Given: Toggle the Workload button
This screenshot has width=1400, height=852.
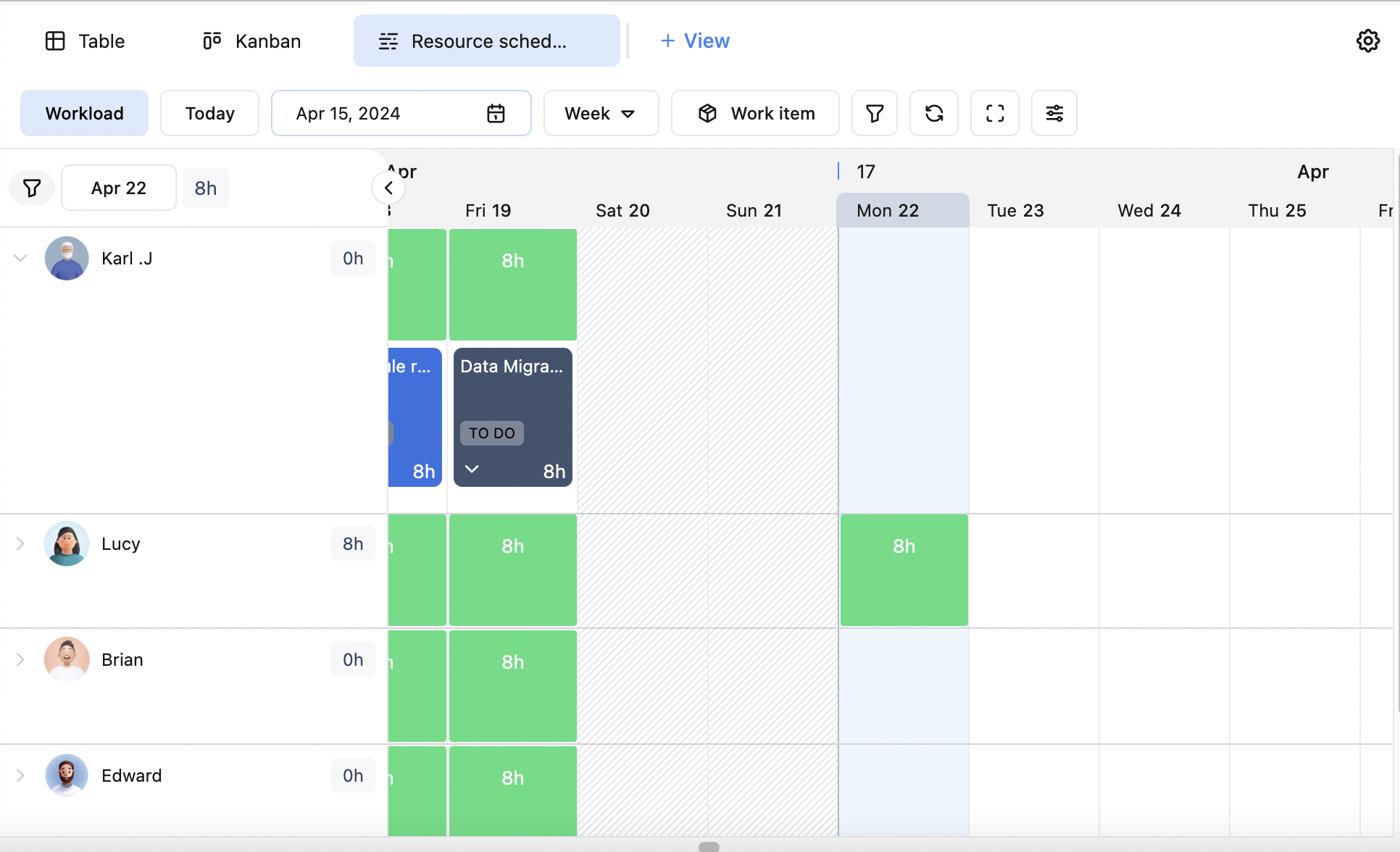Looking at the screenshot, I should pos(84,113).
